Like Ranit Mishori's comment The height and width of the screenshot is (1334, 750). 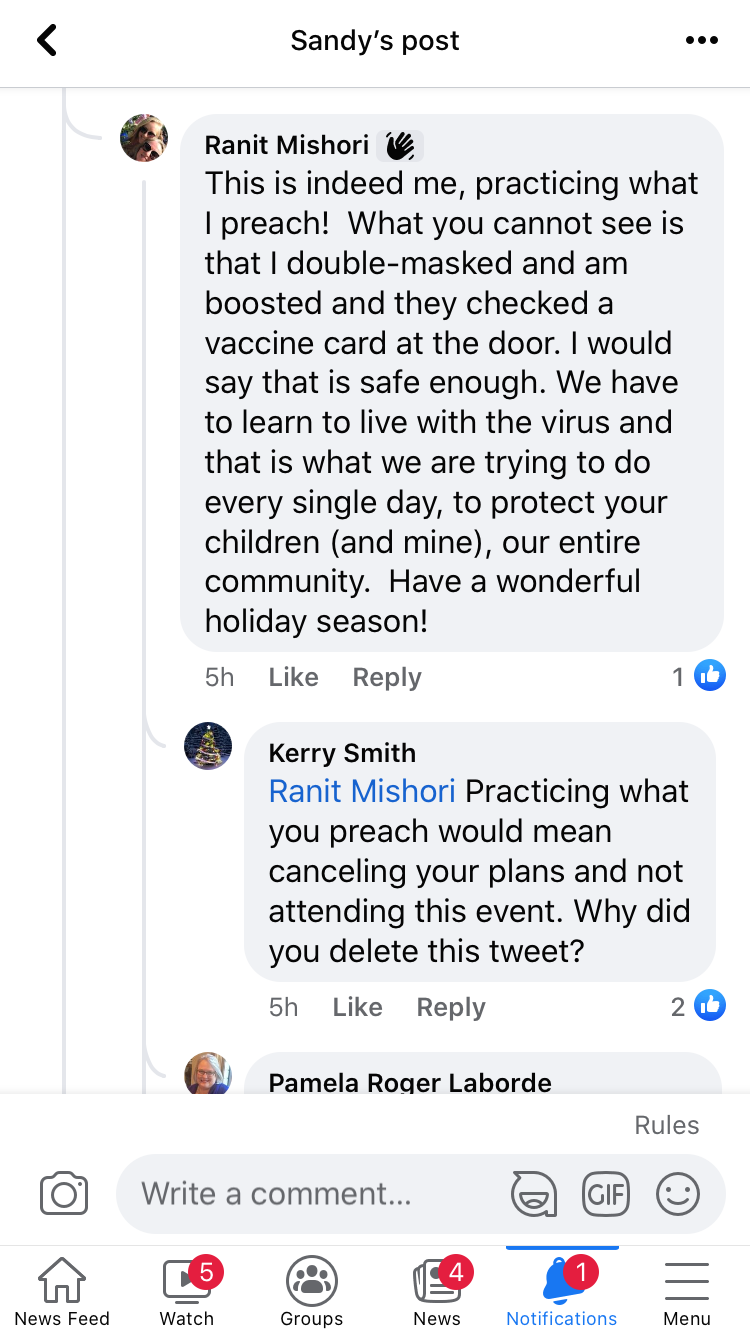(x=292, y=677)
